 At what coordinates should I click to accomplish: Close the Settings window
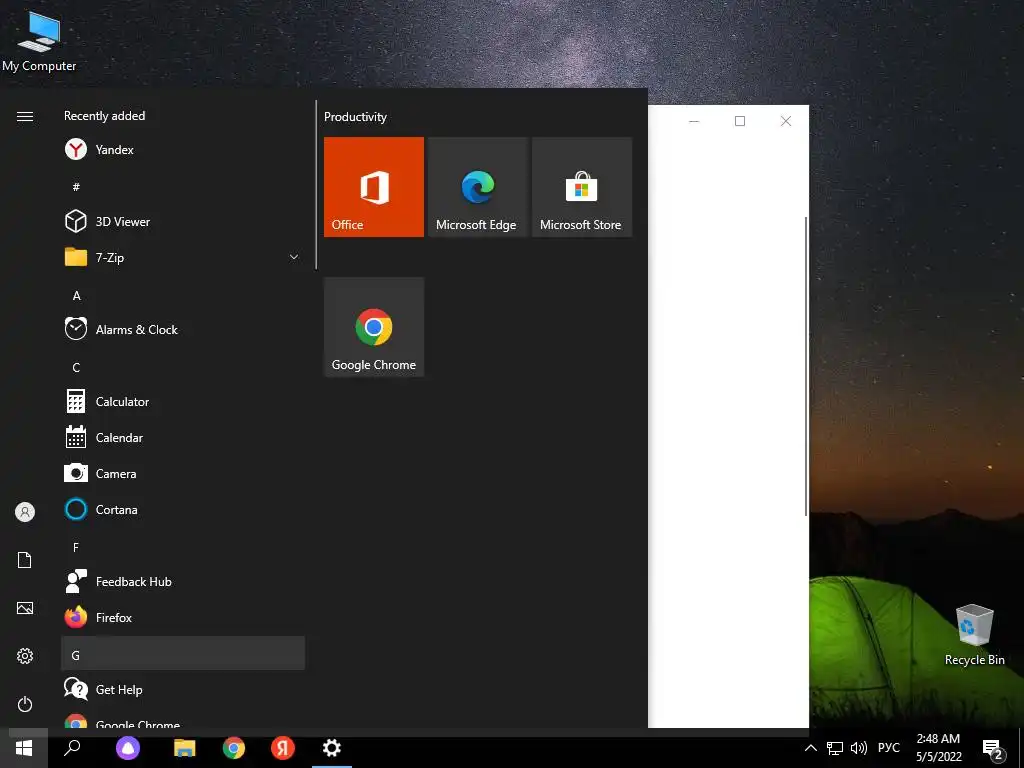(x=786, y=121)
